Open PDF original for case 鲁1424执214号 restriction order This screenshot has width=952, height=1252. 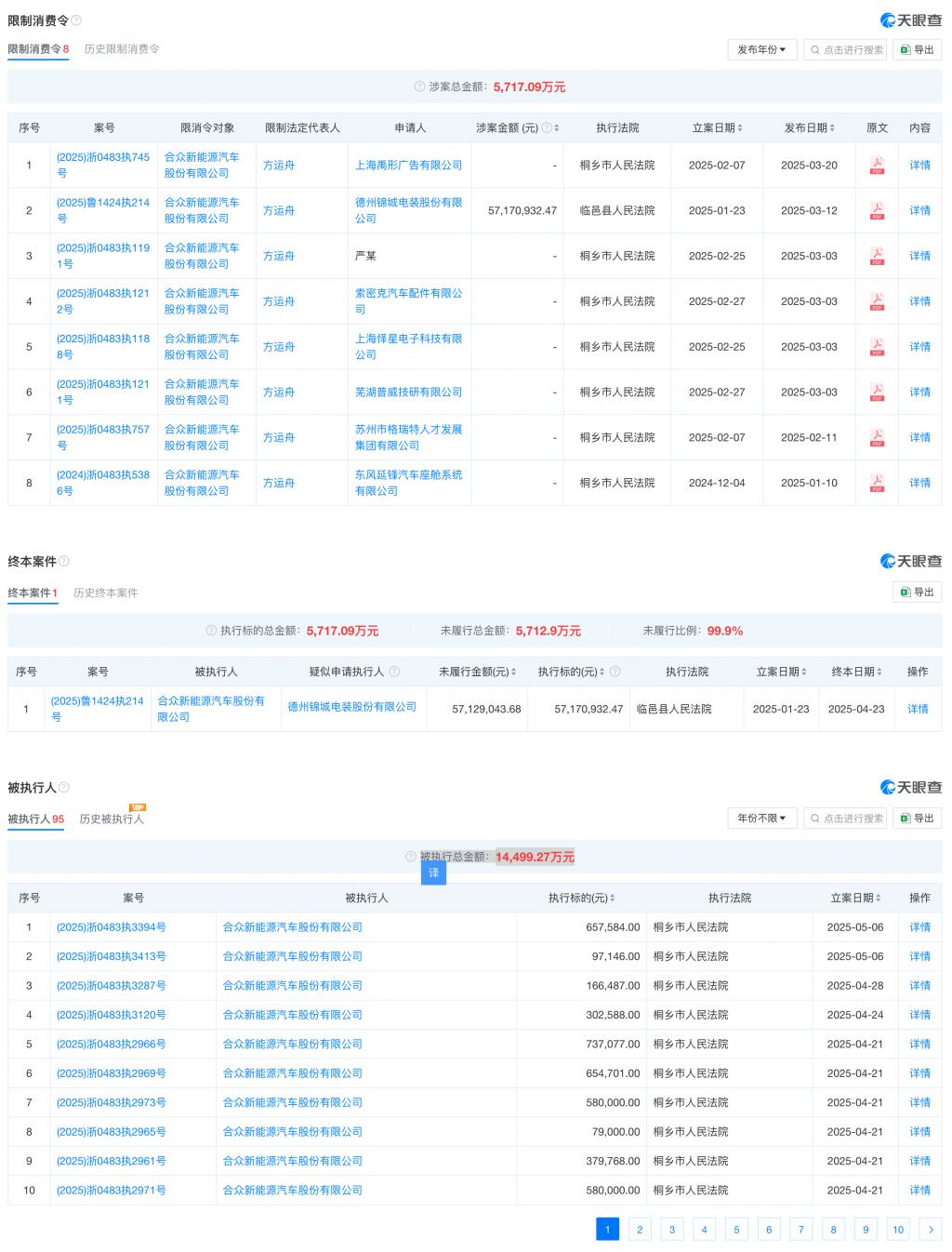point(877,211)
